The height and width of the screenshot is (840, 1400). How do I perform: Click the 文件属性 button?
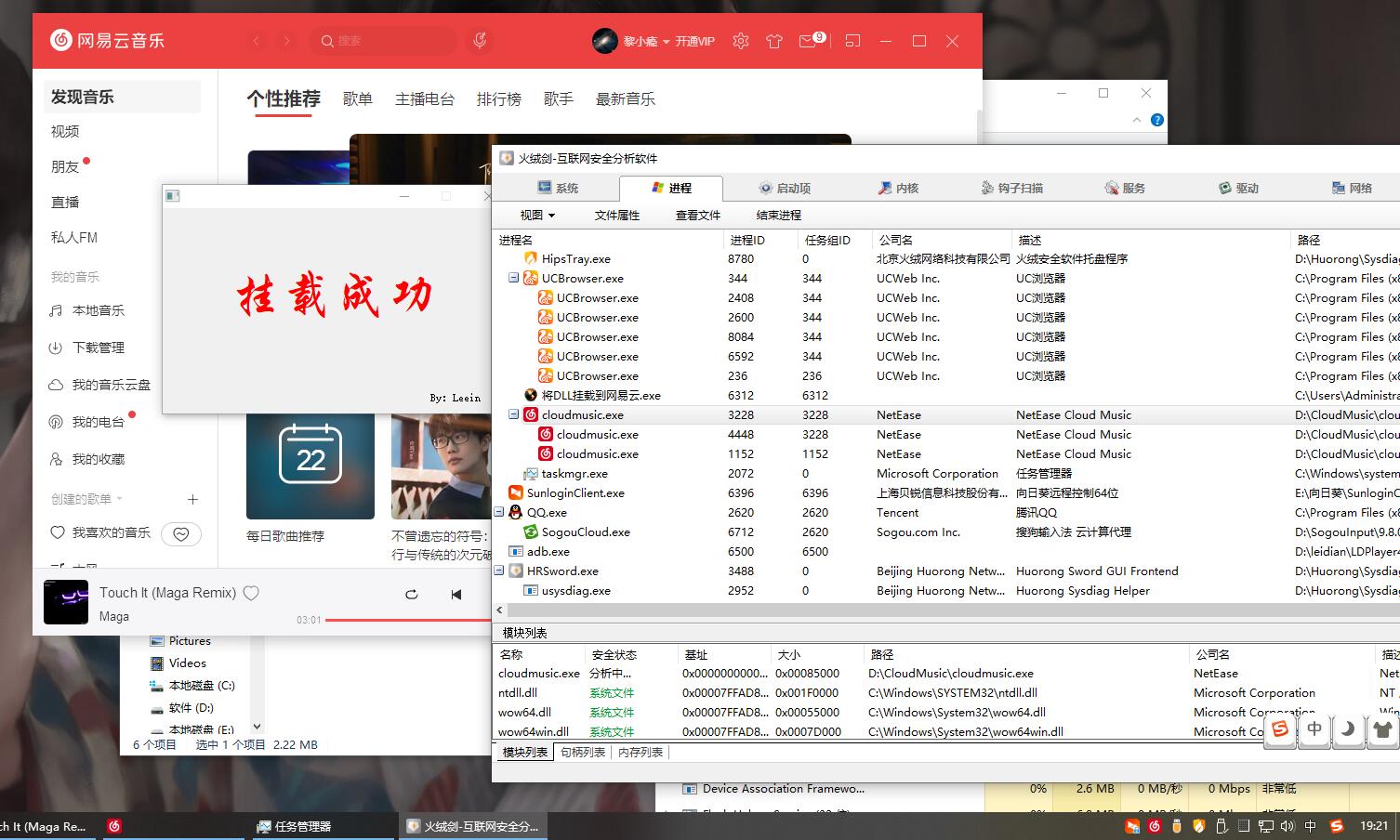[x=616, y=216]
